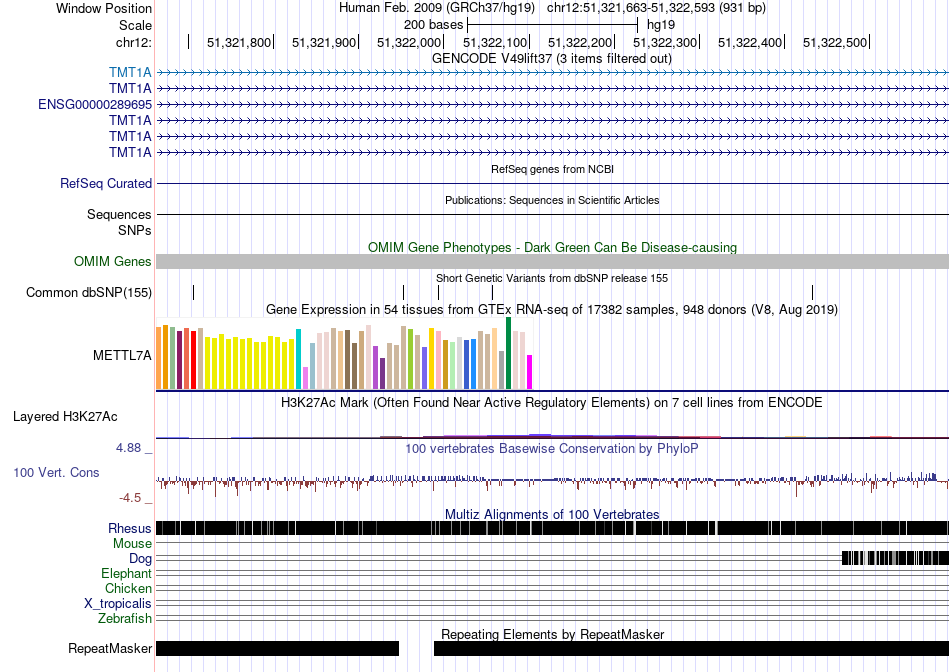Image resolution: width=950 pixels, height=672 pixels.
Task: Select the Zebrafish alignment label
Action: point(125,619)
